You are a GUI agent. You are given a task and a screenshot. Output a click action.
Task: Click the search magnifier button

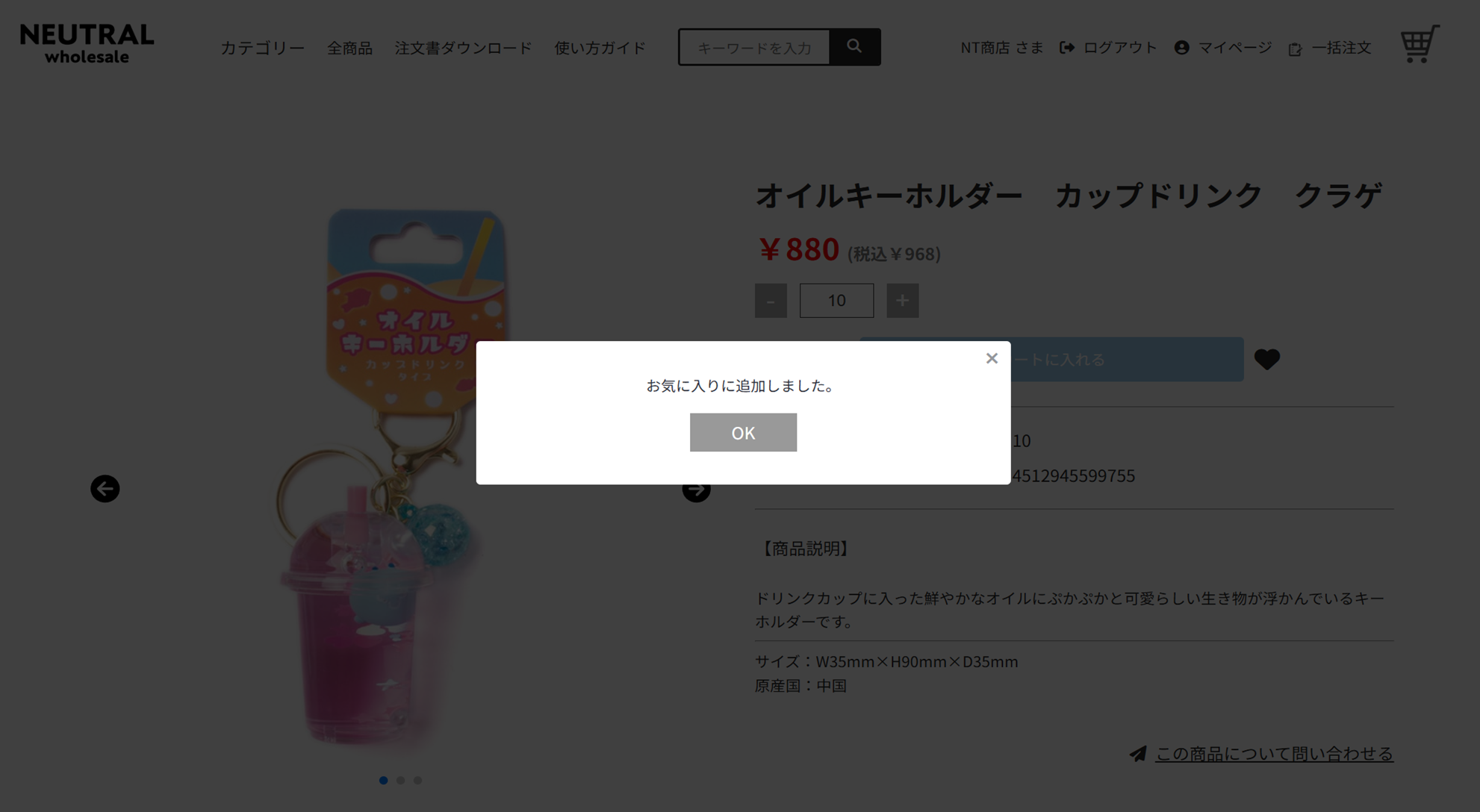[x=855, y=47]
